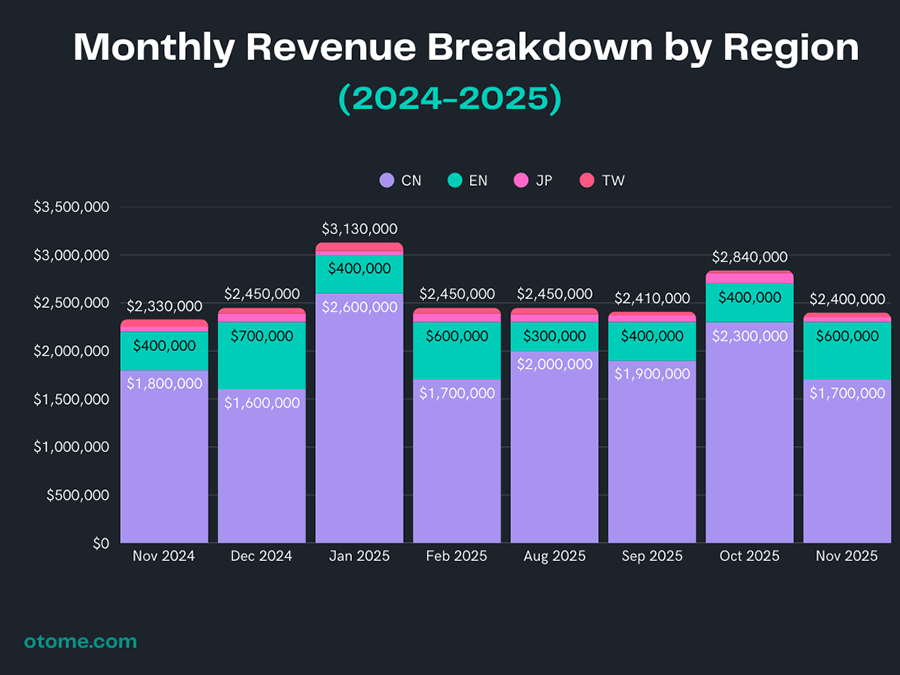The image size is (900, 675).
Task: Click the Aug 2025 x-axis label
Action: pyautogui.click(x=555, y=556)
